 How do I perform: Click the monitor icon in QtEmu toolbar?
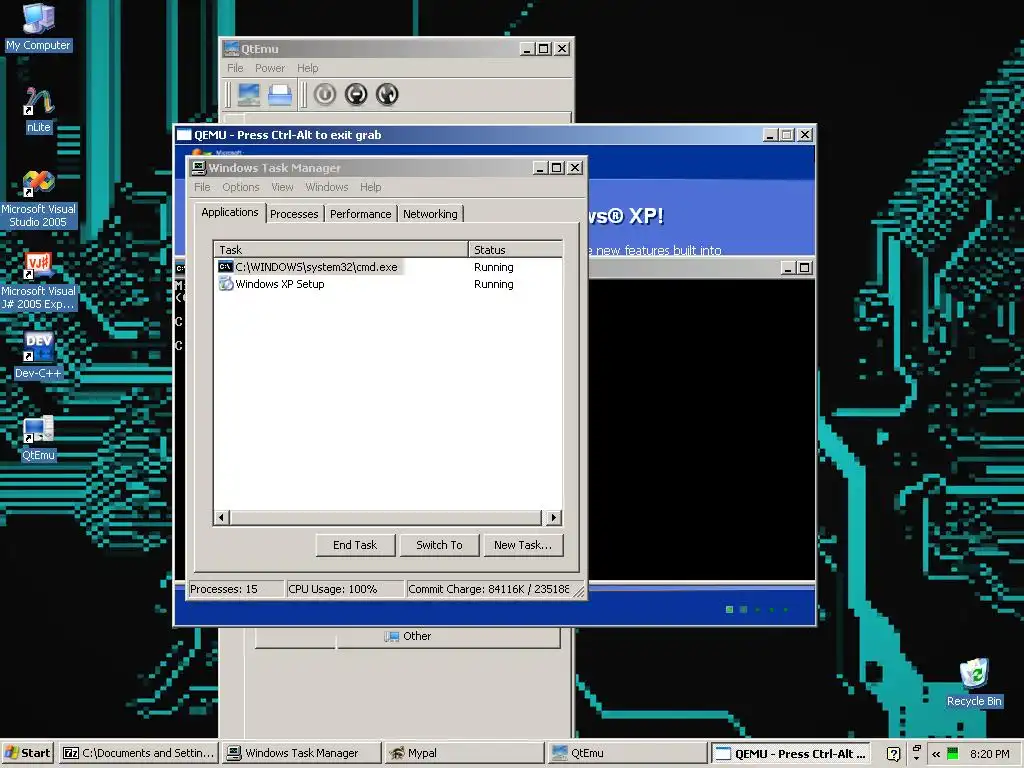249,95
